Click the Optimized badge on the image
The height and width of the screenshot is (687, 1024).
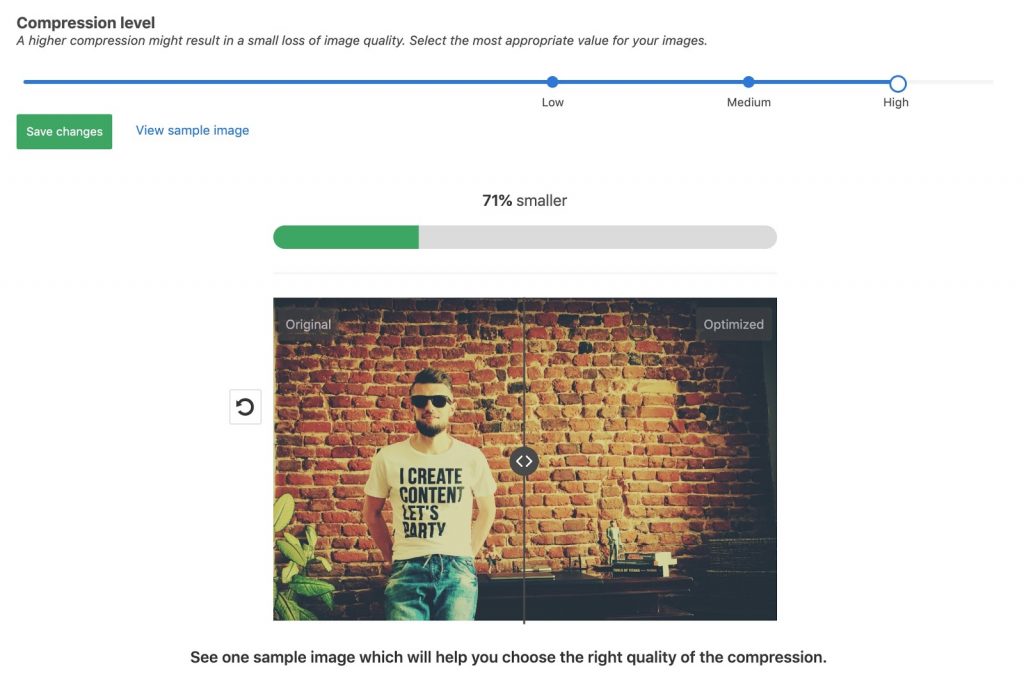[733, 324]
